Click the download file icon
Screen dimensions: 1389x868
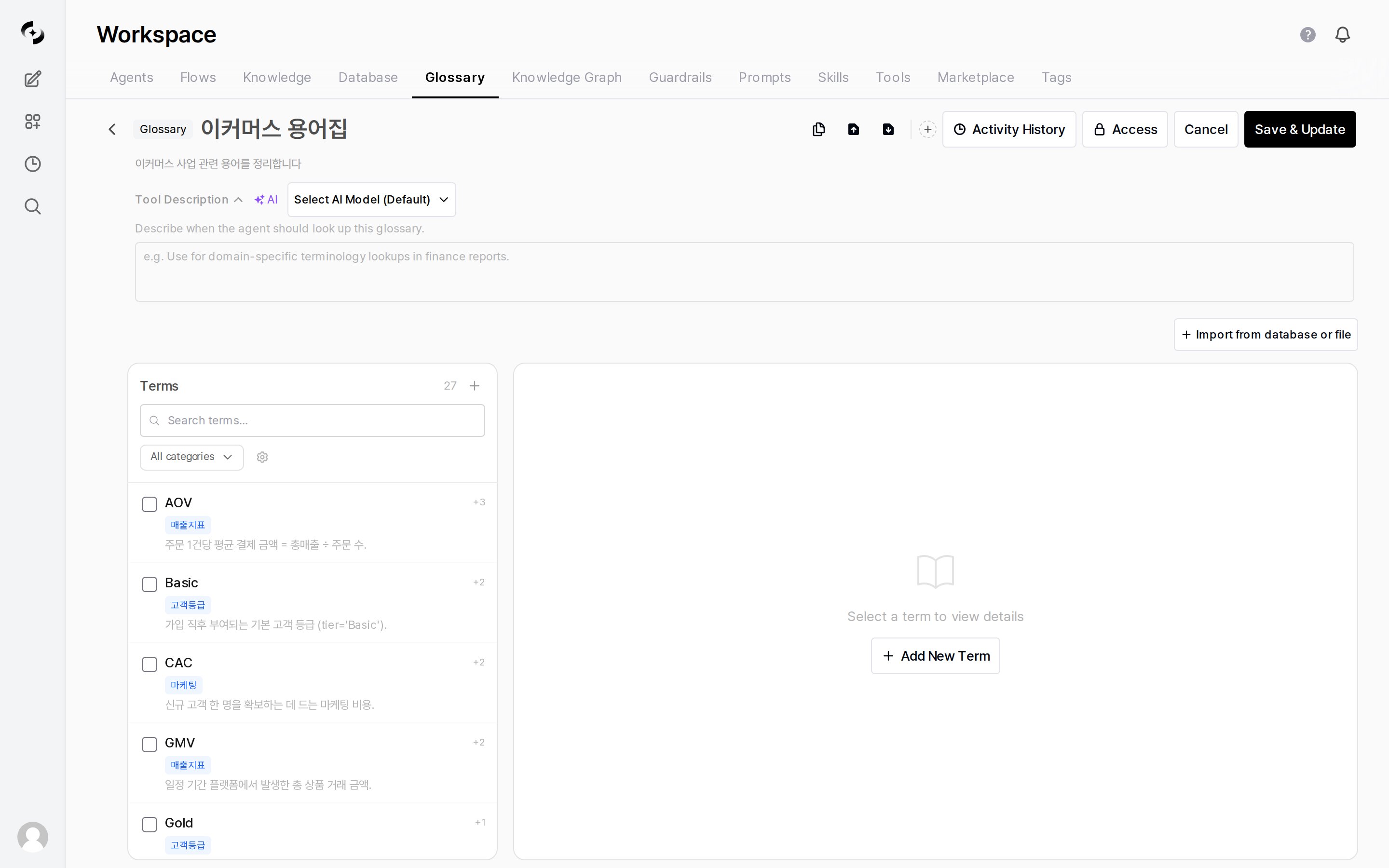point(888,129)
